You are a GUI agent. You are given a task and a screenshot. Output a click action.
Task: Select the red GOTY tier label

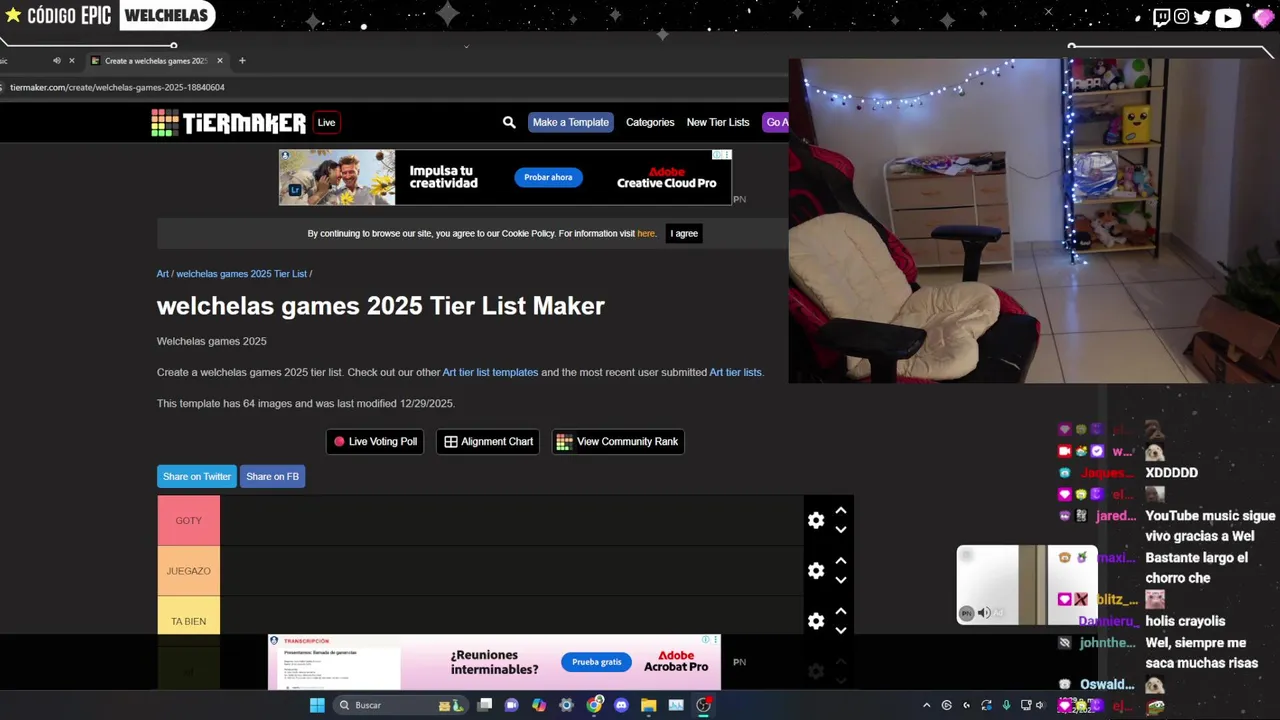tap(188, 520)
